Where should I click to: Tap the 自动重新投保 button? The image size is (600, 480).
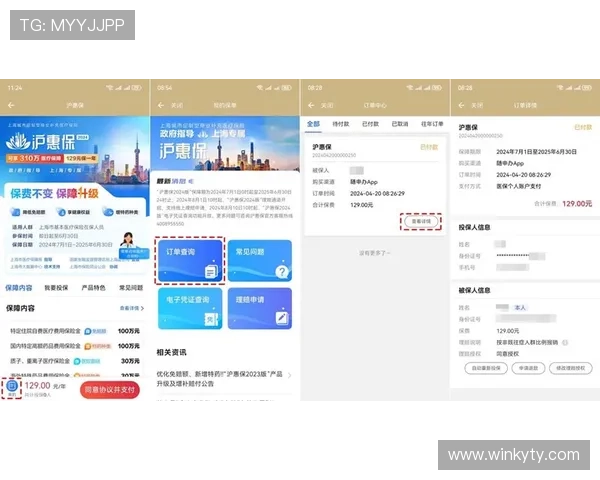(x=486, y=368)
